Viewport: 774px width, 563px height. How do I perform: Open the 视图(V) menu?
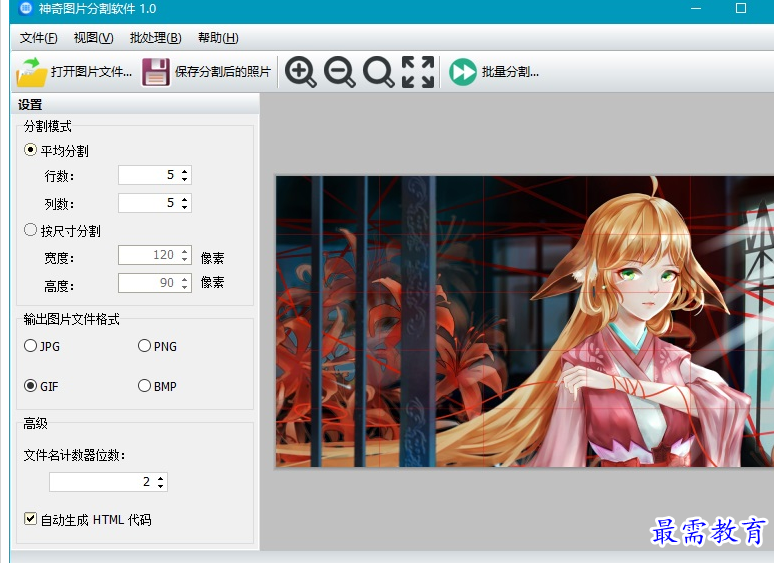tap(93, 38)
